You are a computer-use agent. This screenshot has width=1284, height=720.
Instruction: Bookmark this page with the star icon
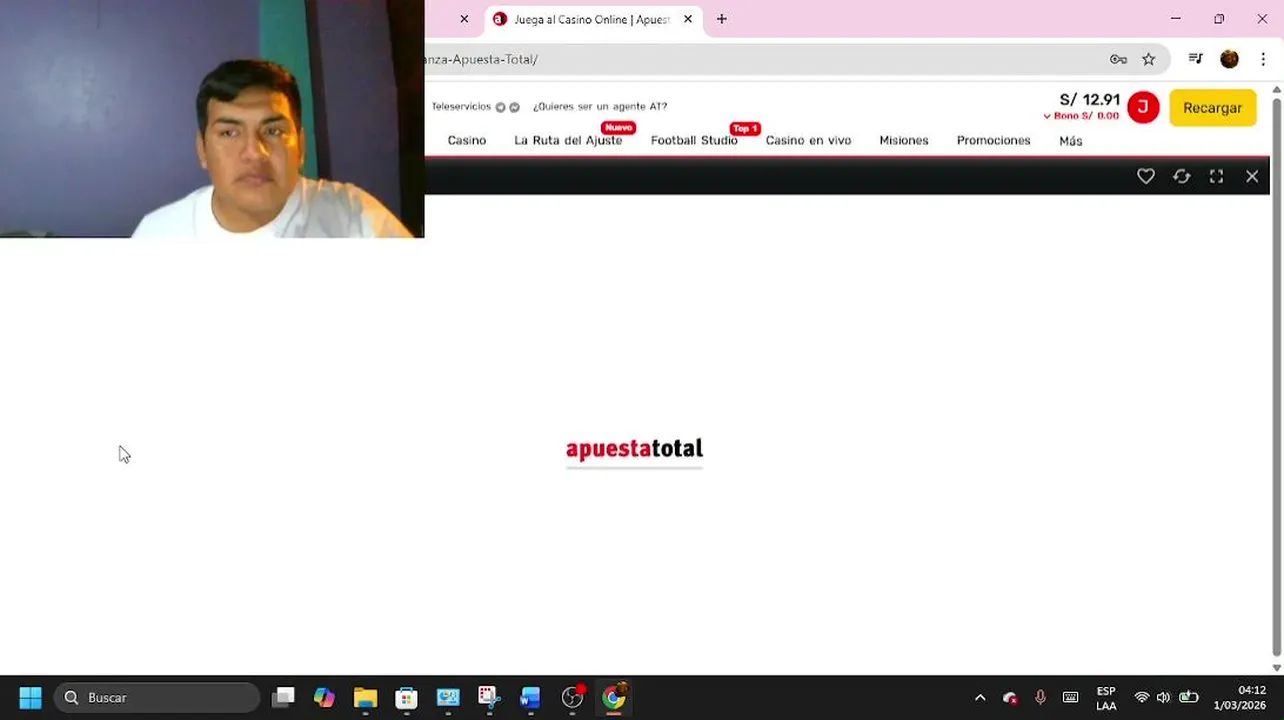coord(1148,59)
